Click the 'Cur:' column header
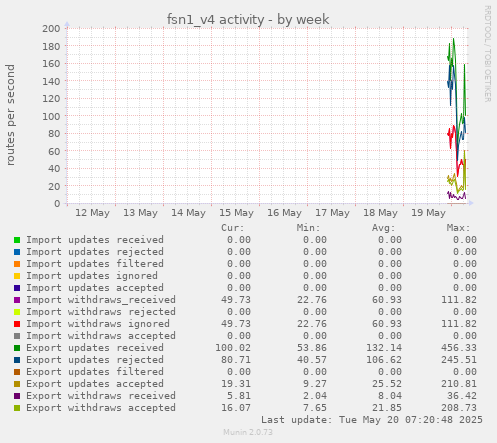 click(233, 228)
